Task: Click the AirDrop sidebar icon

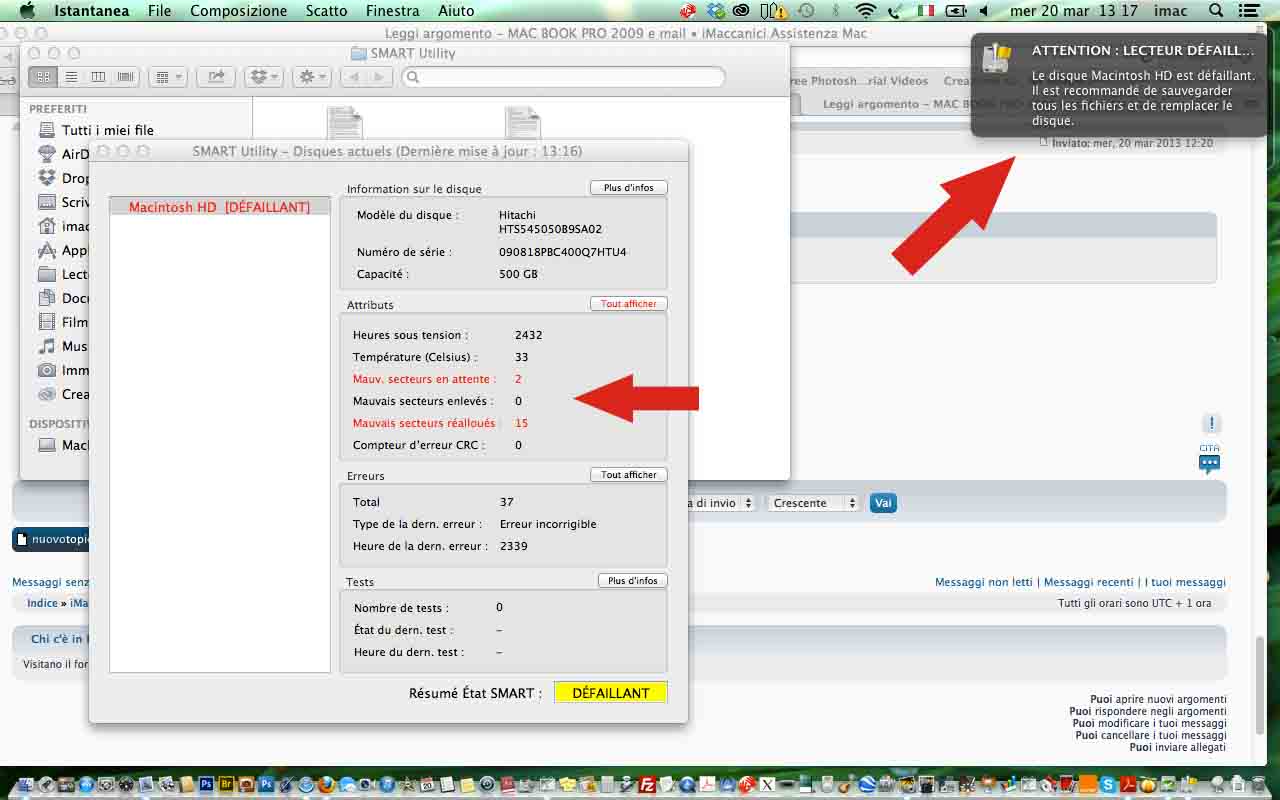Action: (x=47, y=154)
